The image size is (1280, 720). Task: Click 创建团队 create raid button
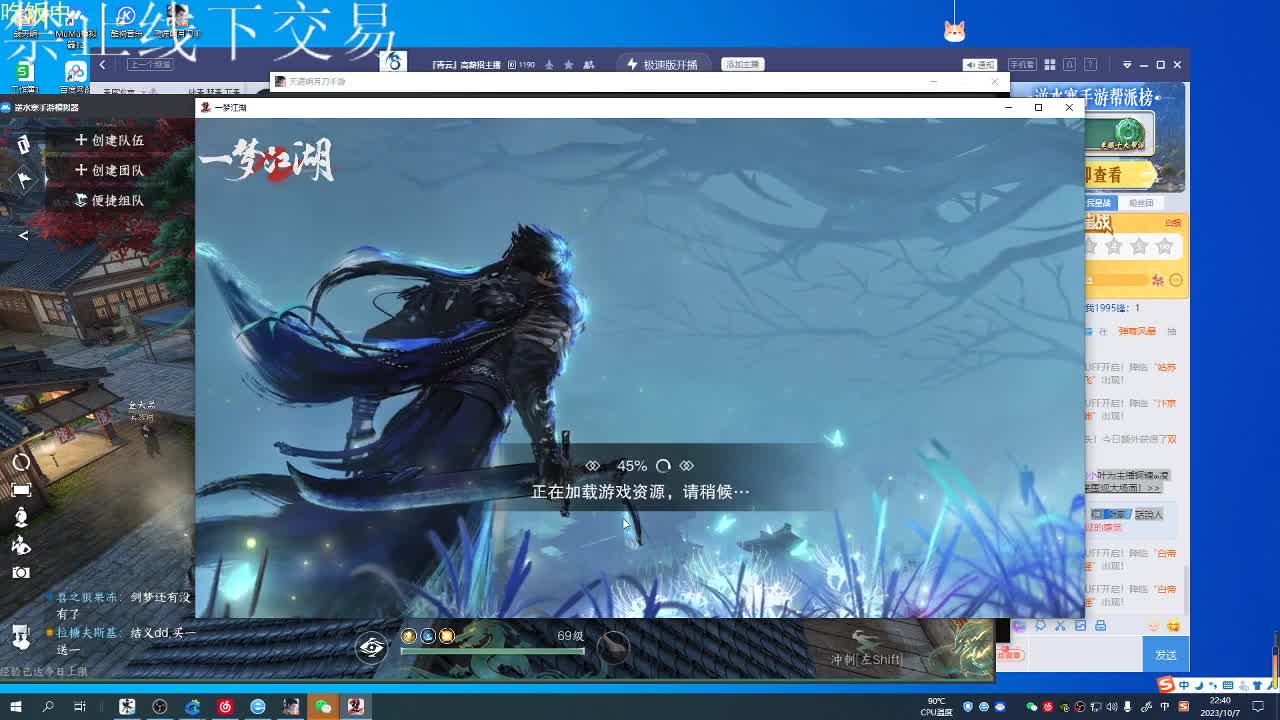point(109,170)
